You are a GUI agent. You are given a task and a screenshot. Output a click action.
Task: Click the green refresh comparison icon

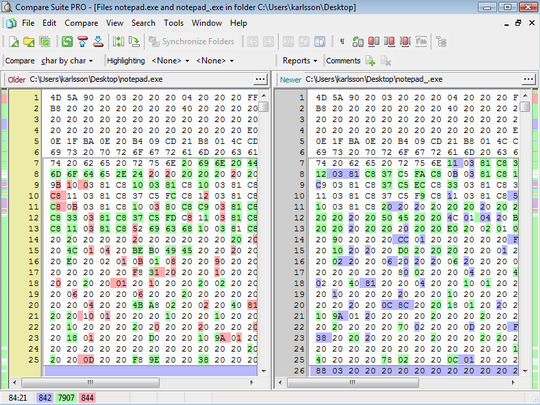tap(67, 42)
